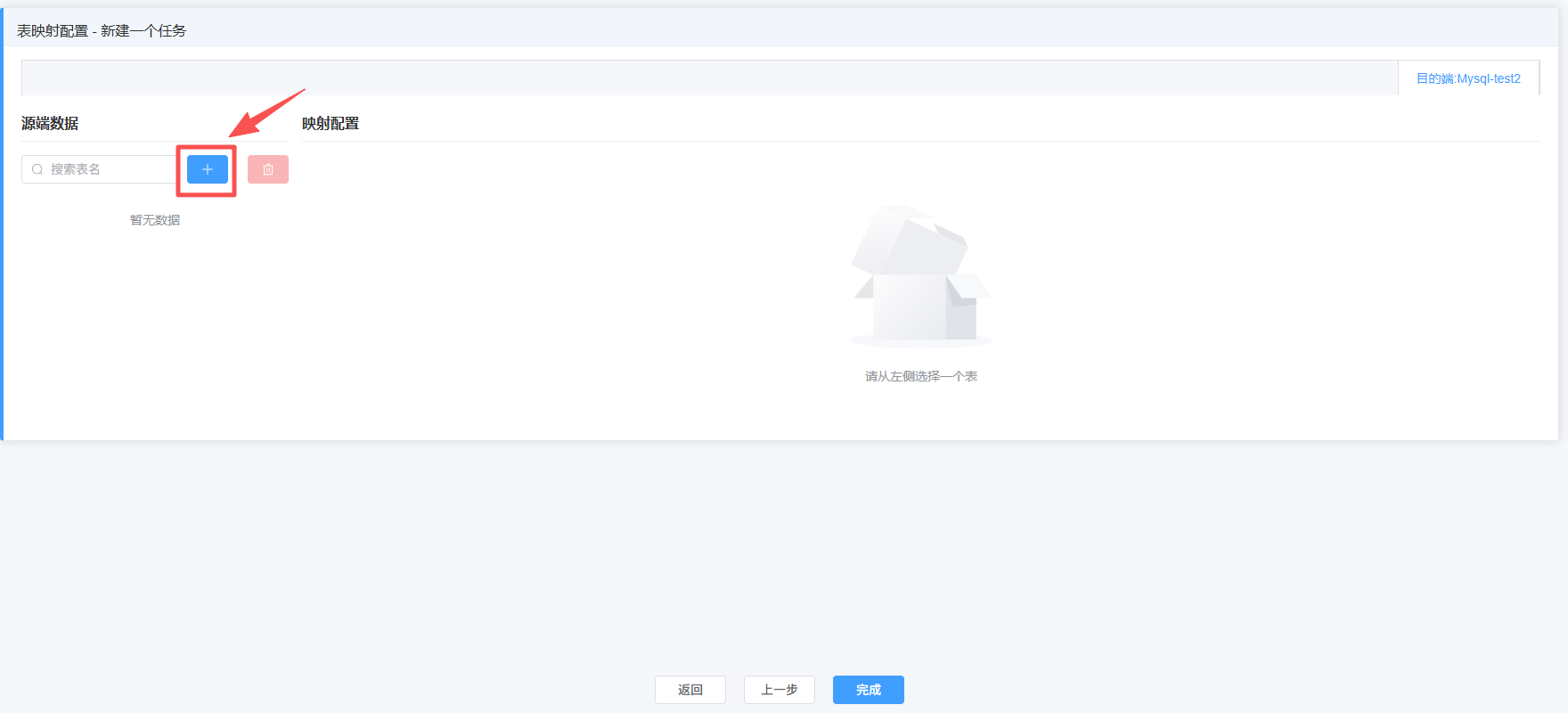Select the 映射配置 panel heading
Screen dimensions: 1568x713
(331, 124)
